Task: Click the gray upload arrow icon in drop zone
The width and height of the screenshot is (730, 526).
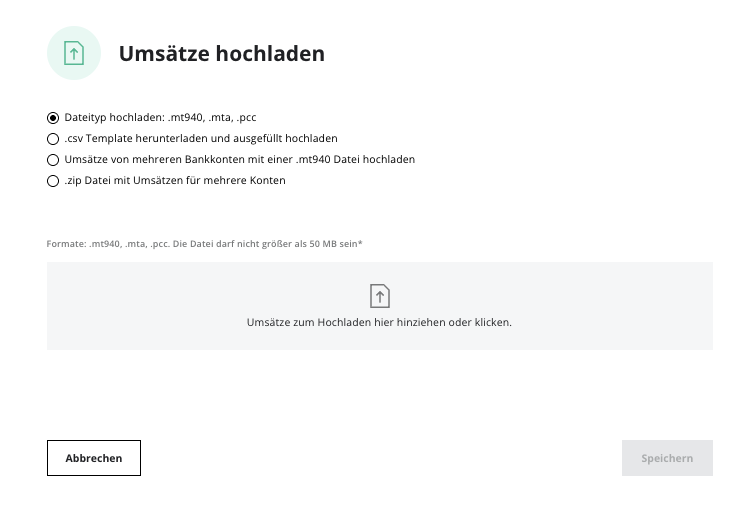Action: 380,296
